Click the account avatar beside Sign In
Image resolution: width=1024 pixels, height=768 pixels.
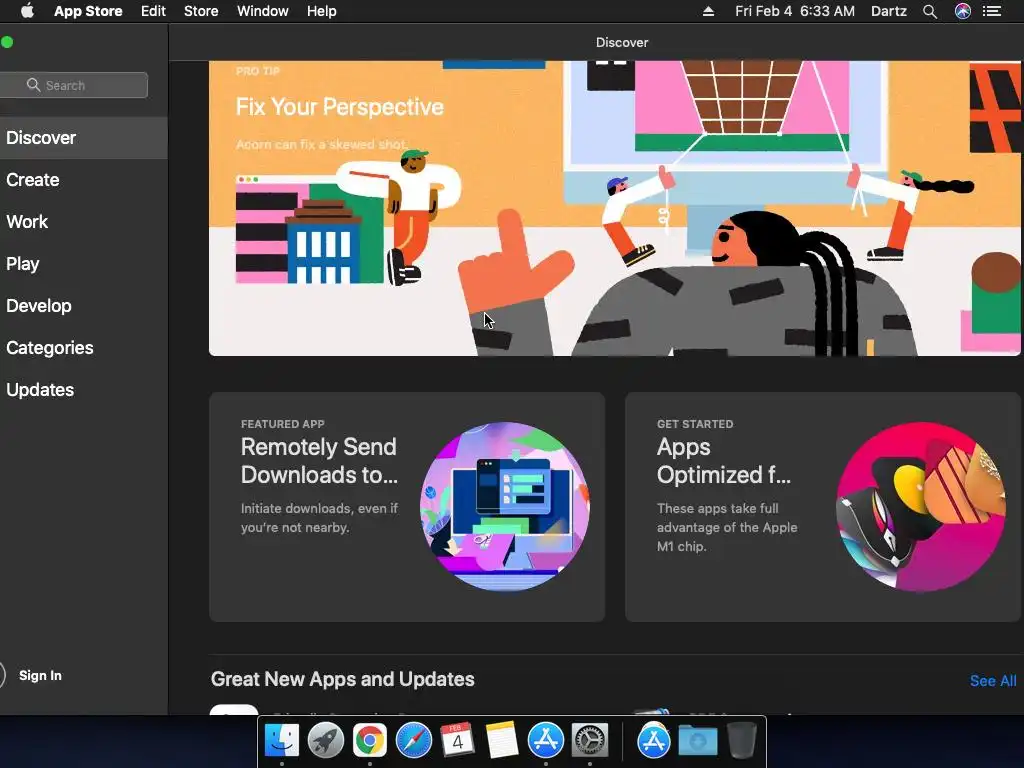click(2, 675)
